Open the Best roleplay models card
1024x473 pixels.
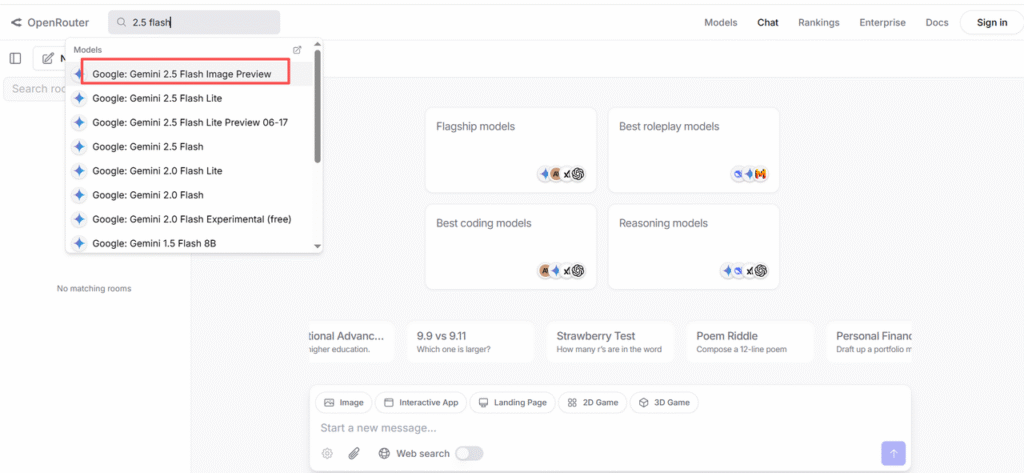point(694,150)
